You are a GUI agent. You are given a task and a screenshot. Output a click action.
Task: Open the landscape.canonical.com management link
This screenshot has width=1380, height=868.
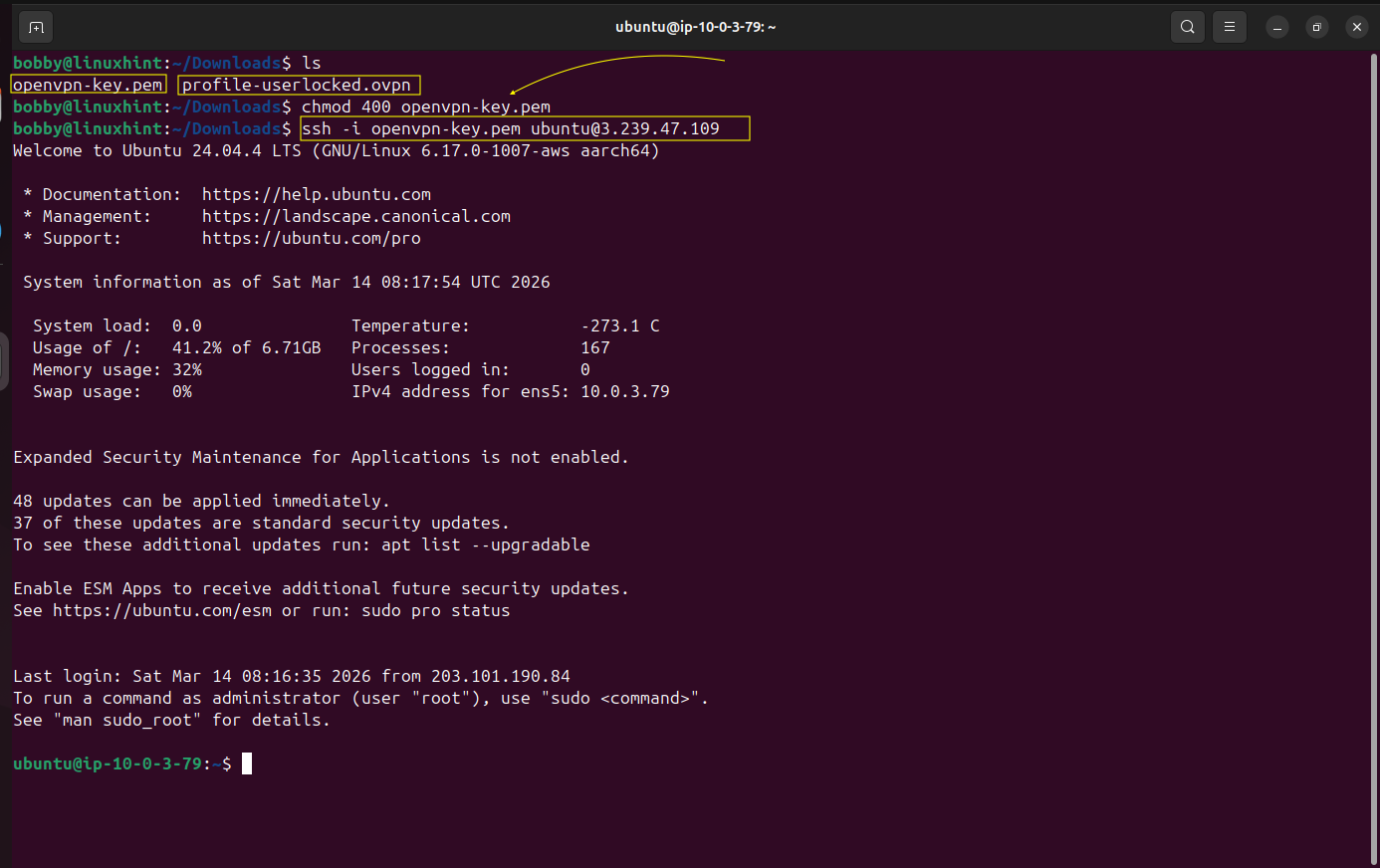click(x=355, y=216)
